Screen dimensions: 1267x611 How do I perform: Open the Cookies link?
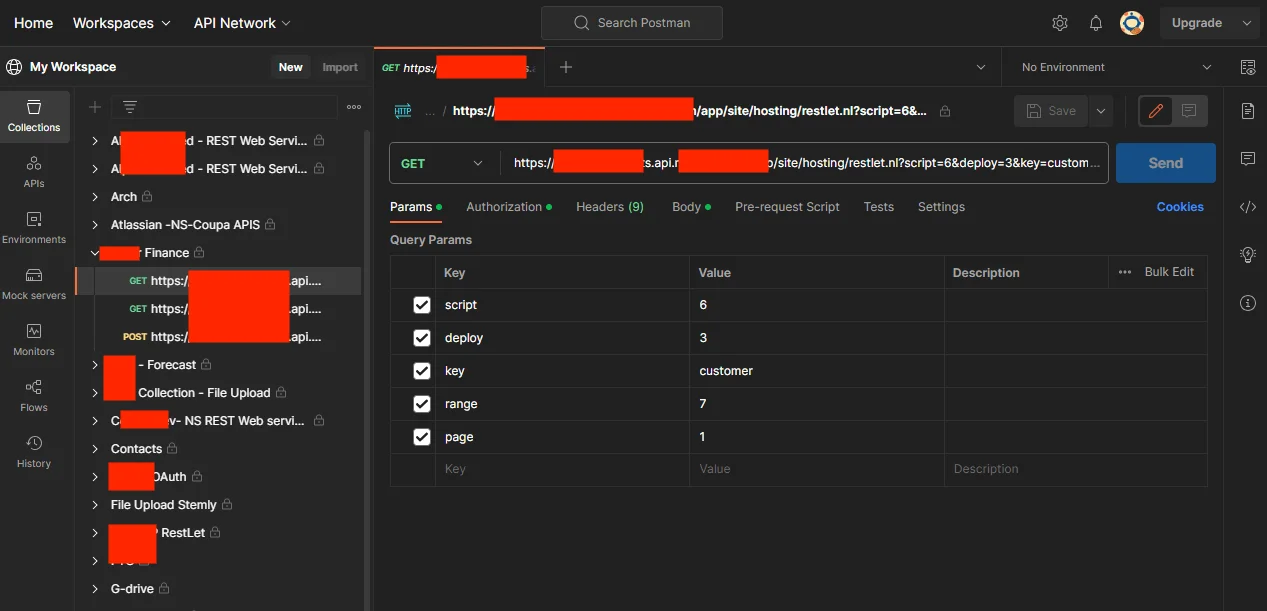tap(1180, 207)
